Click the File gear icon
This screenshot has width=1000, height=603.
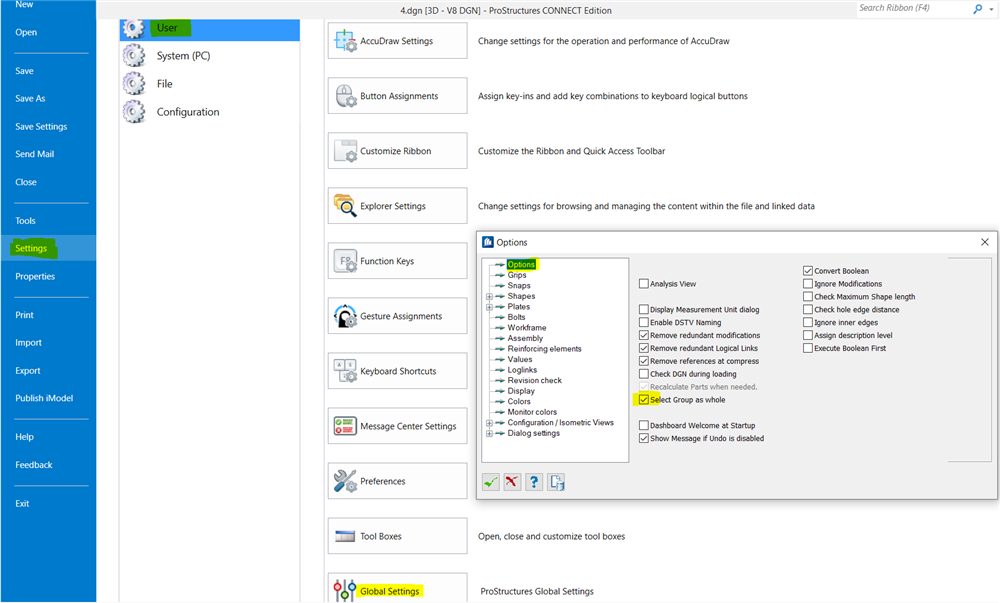tap(134, 84)
